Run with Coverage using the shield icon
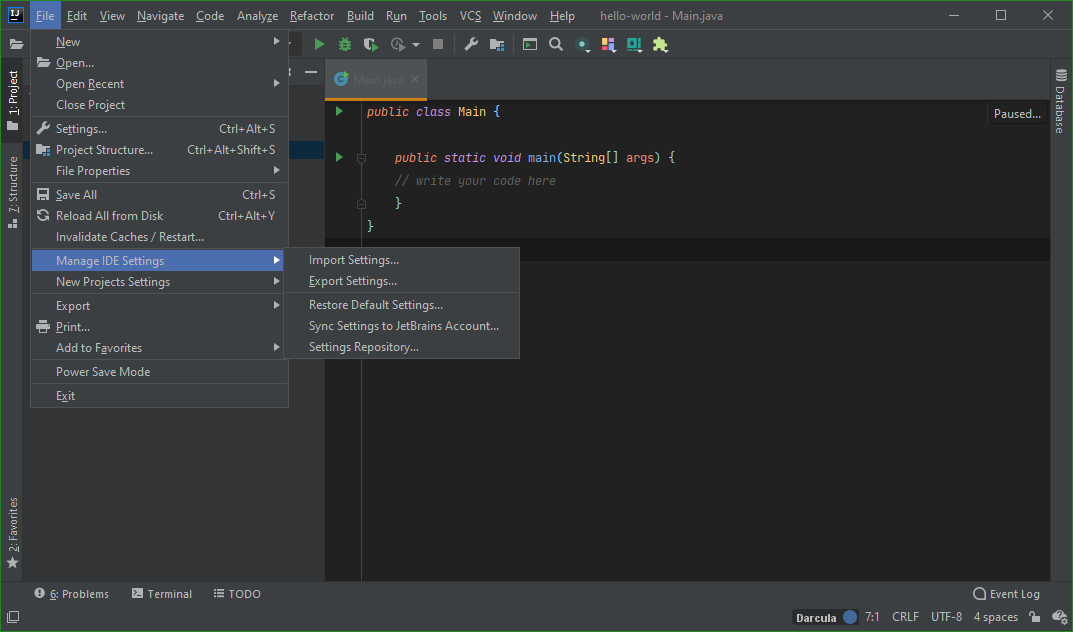The image size is (1073, 632). pos(369,44)
